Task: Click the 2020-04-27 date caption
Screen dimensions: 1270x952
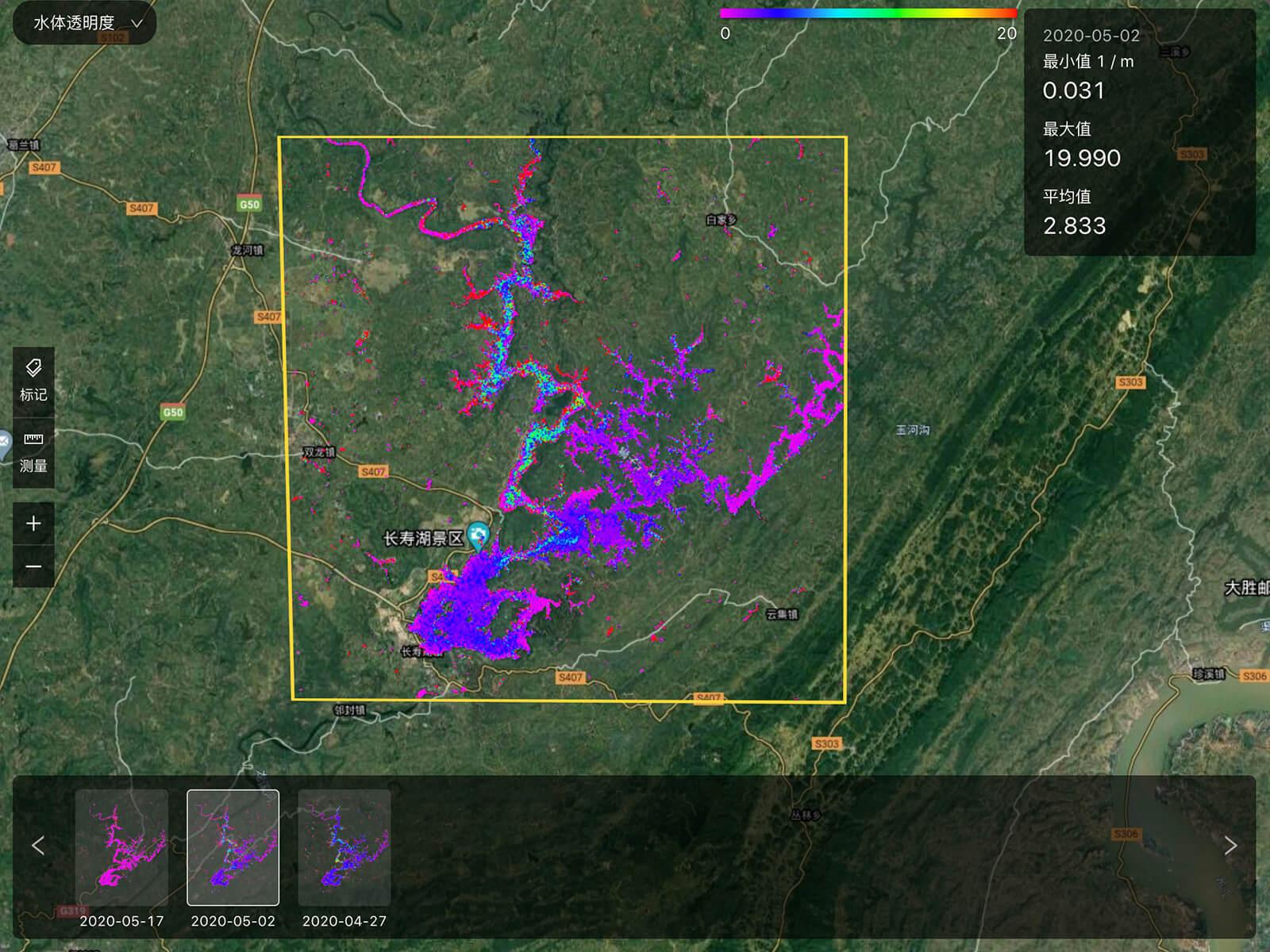Action: tap(344, 921)
